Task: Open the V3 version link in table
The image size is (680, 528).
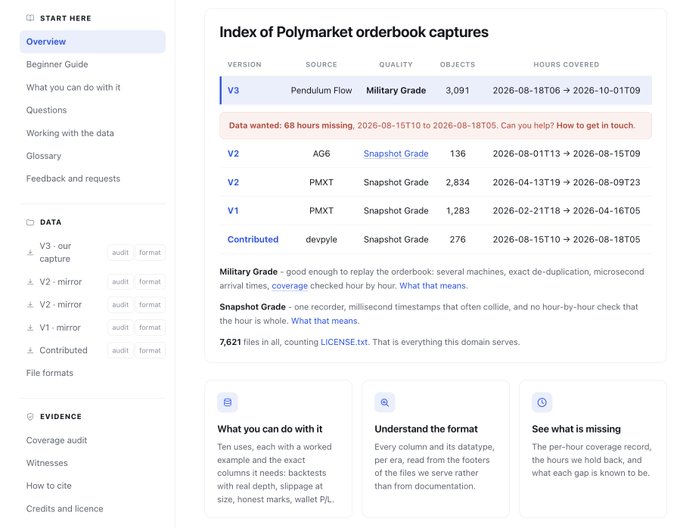Action: (233, 90)
